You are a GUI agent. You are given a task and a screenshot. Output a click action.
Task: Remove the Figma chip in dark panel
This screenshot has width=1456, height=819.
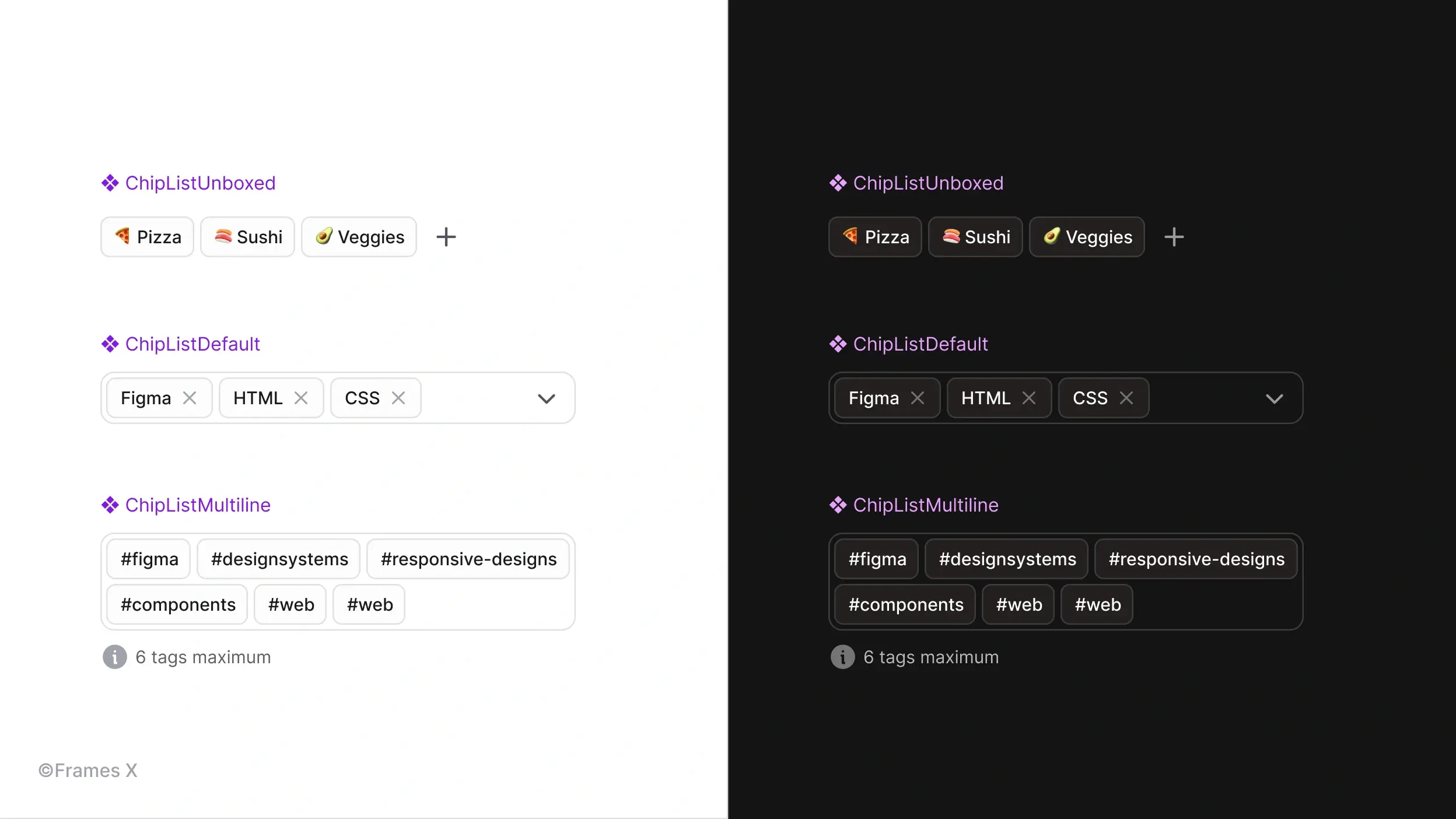918,398
